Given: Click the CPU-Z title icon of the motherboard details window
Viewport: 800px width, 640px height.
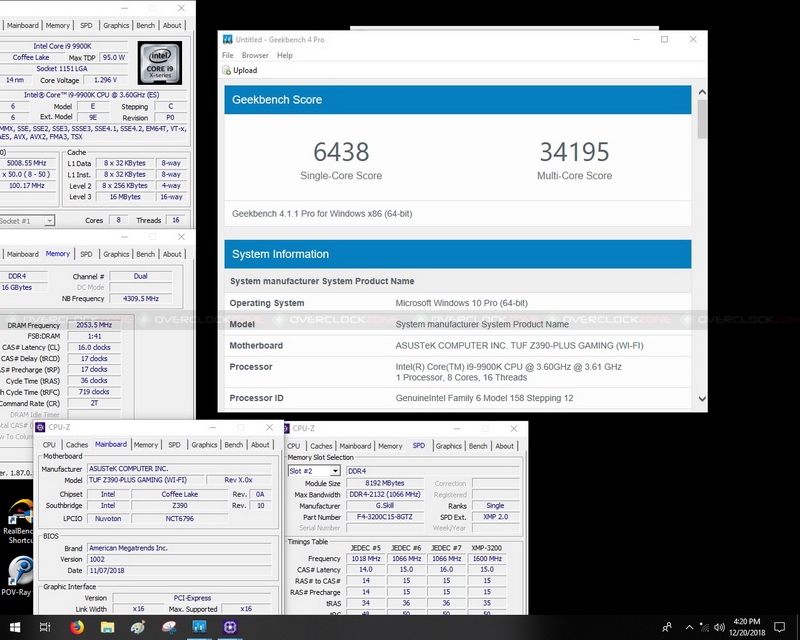Looking at the screenshot, I should coord(40,427).
